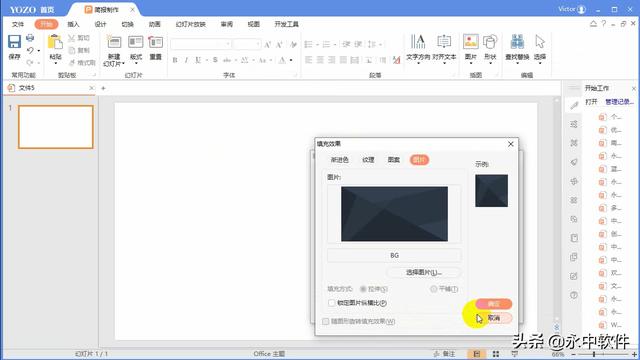Expand the font name dropdown

[228, 44]
